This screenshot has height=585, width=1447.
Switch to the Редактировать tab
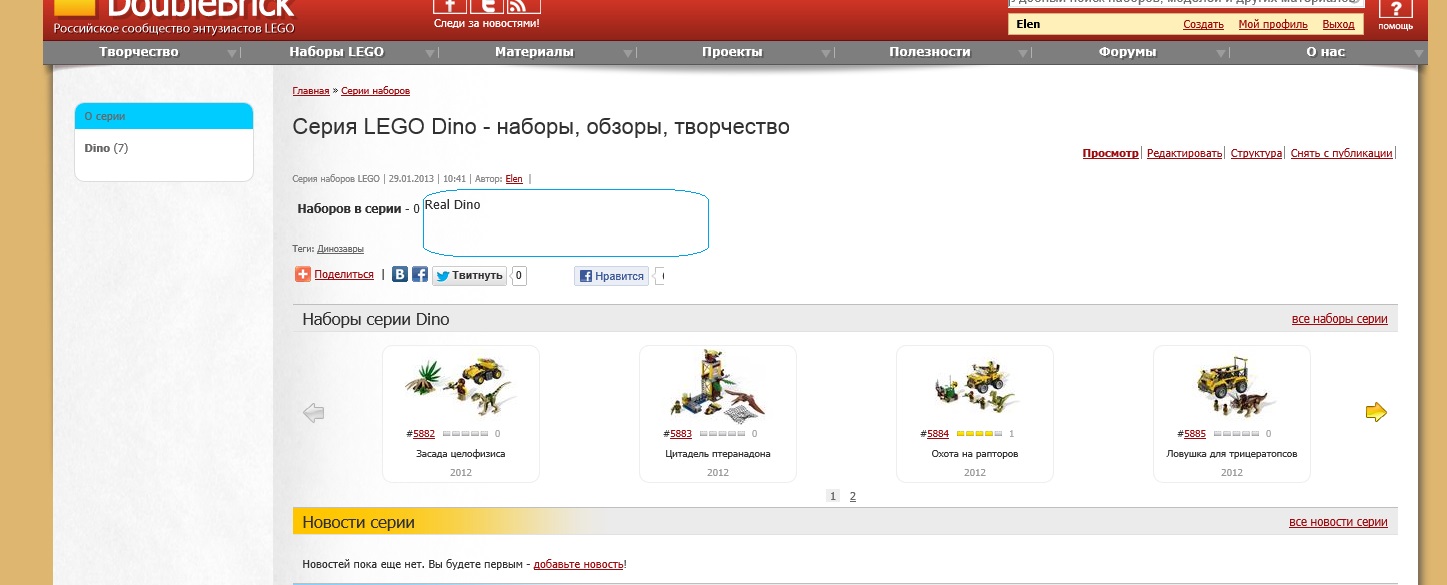pos(1184,153)
